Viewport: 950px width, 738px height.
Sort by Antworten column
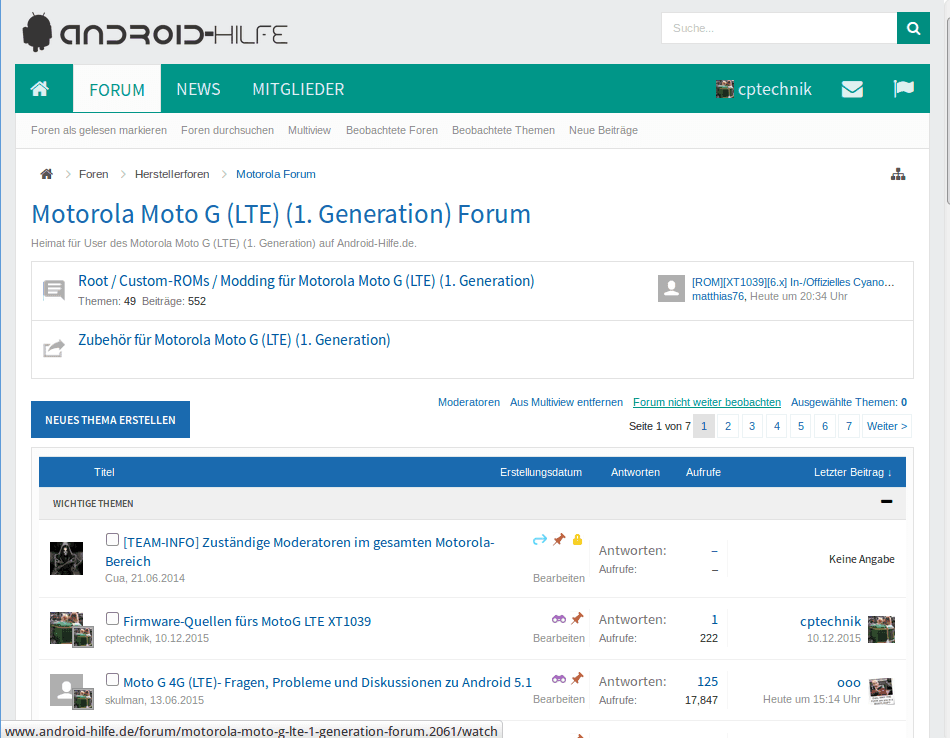click(635, 472)
